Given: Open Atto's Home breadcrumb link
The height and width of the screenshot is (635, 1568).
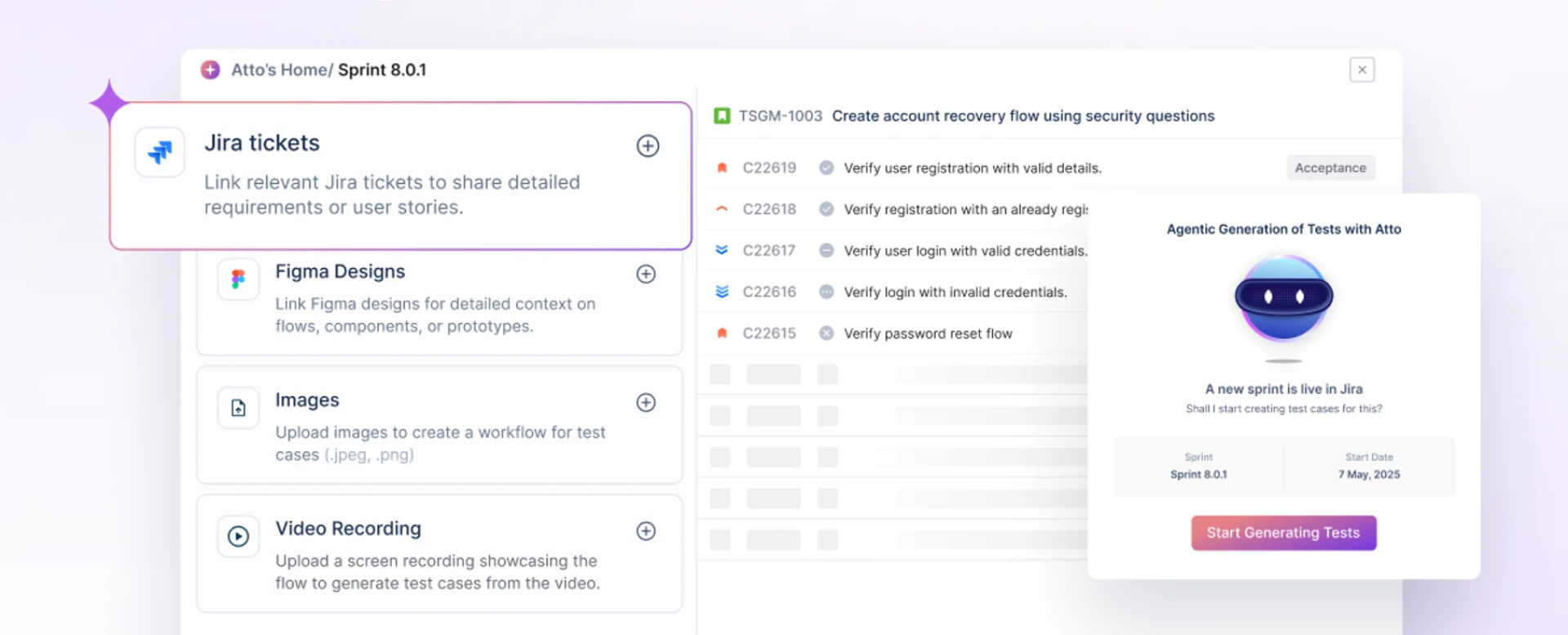Looking at the screenshot, I should [278, 70].
